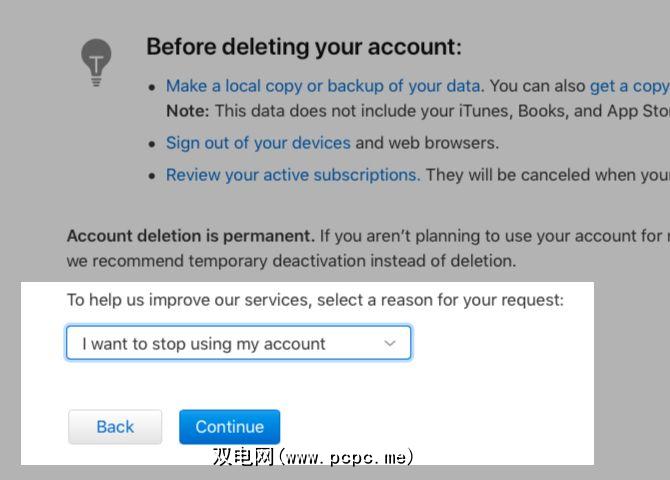The height and width of the screenshot is (480, 670).
Task: Click the chevron arrow in reason selector
Action: pos(390,343)
